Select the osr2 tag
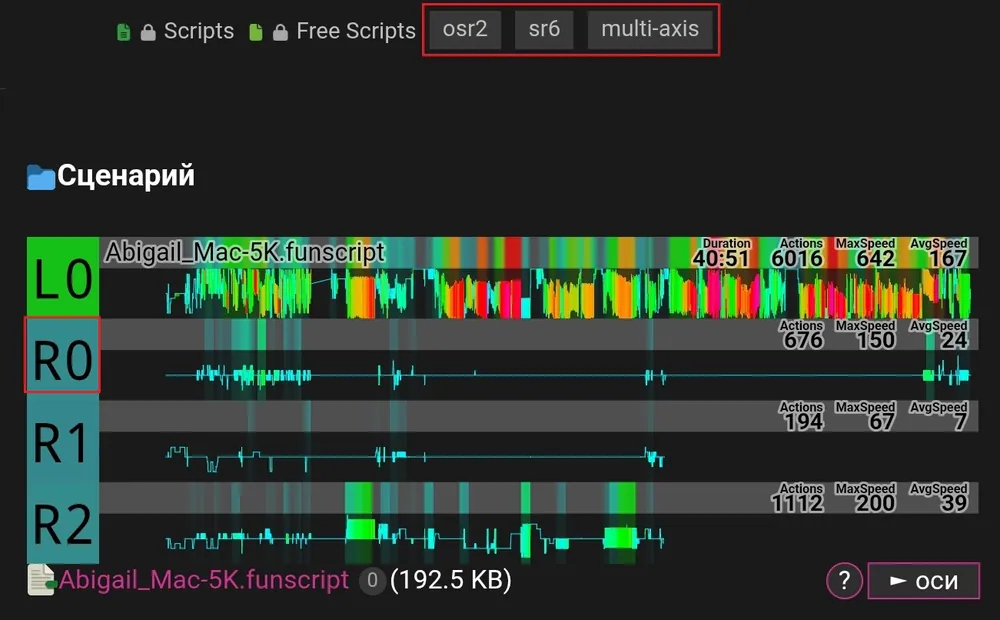This screenshot has width=1000, height=620. (x=465, y=29)
